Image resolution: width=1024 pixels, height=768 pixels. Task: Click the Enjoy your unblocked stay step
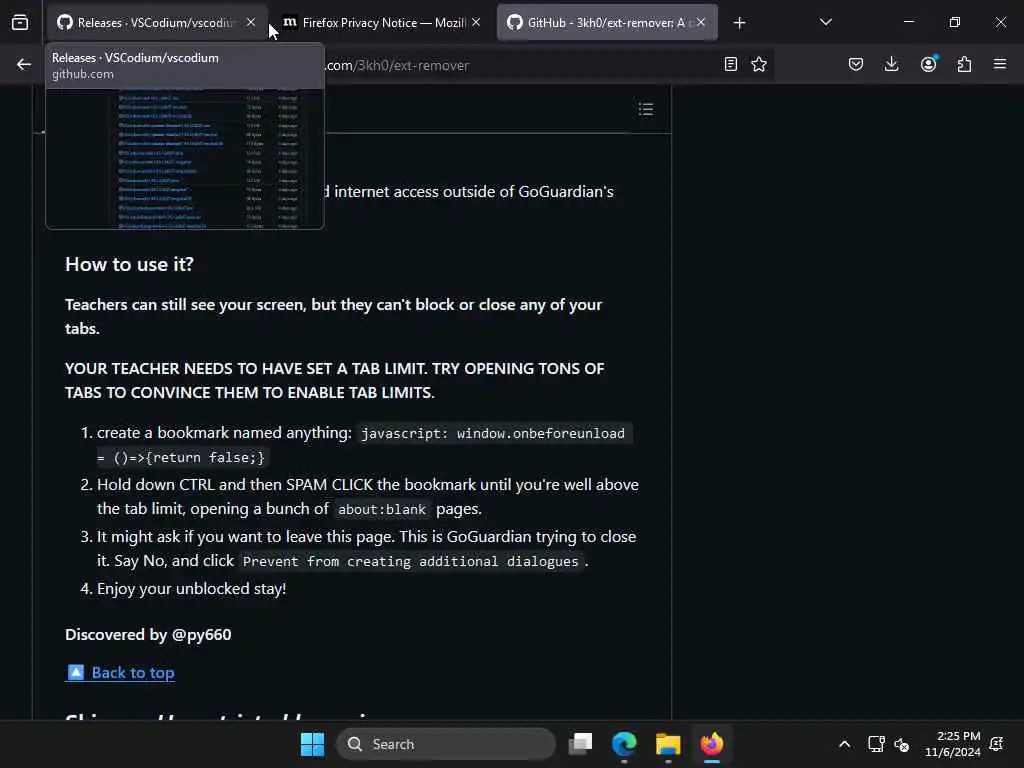point(191,589)
